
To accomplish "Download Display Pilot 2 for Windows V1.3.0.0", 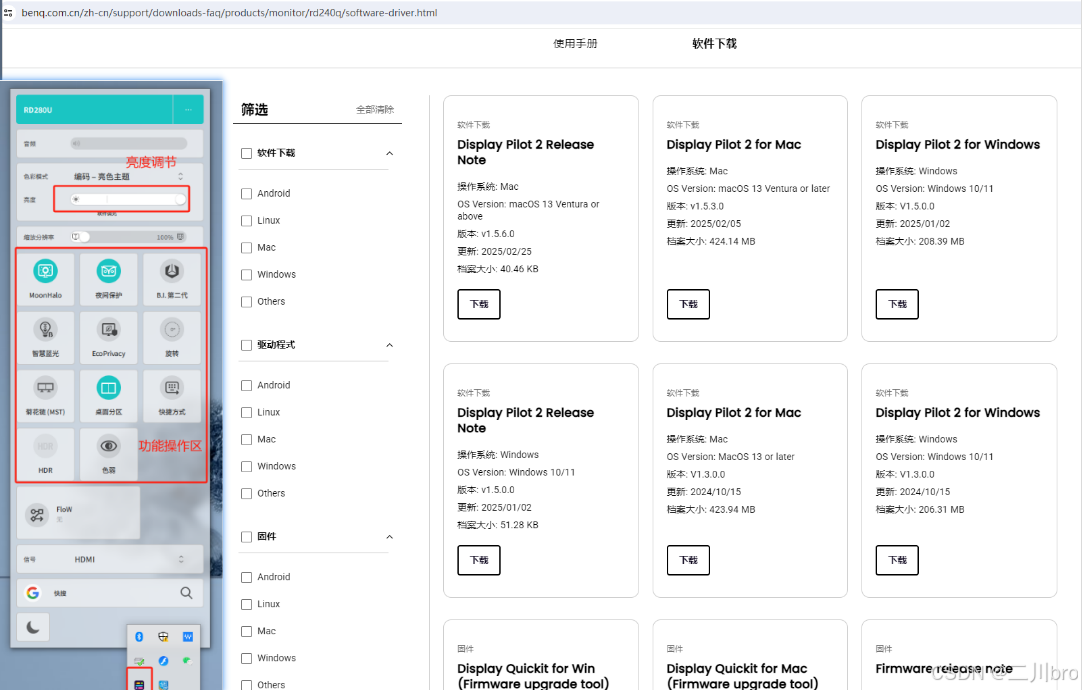I will click(897, 560).
